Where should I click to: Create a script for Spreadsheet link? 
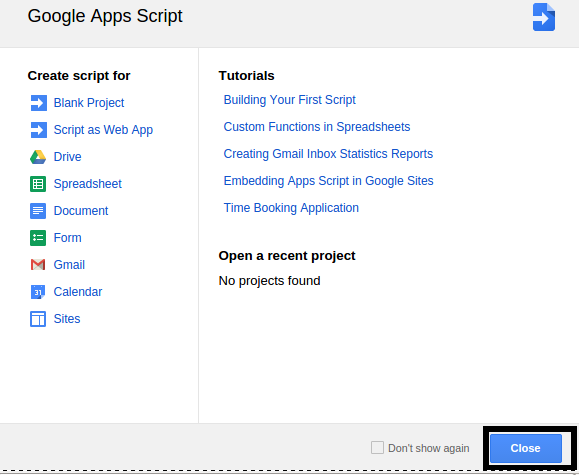tap(88, 184)
